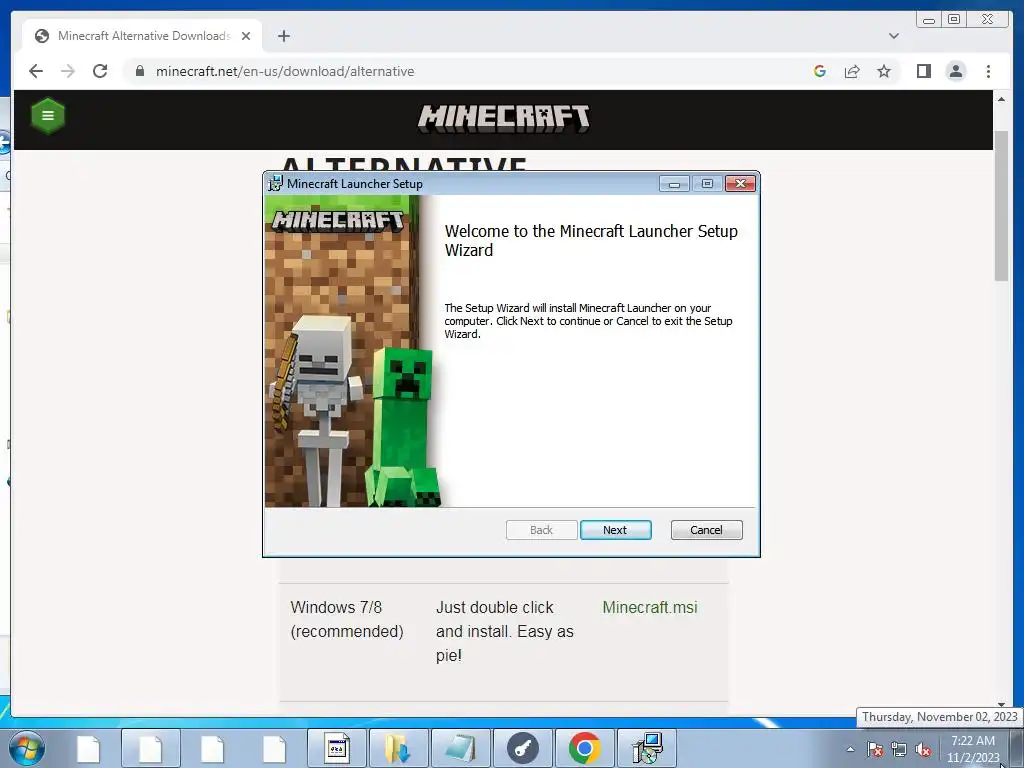
Task: Open the green hamburger menu on Minecraft site
Action: pyautogui.click(x=48, y=116)
